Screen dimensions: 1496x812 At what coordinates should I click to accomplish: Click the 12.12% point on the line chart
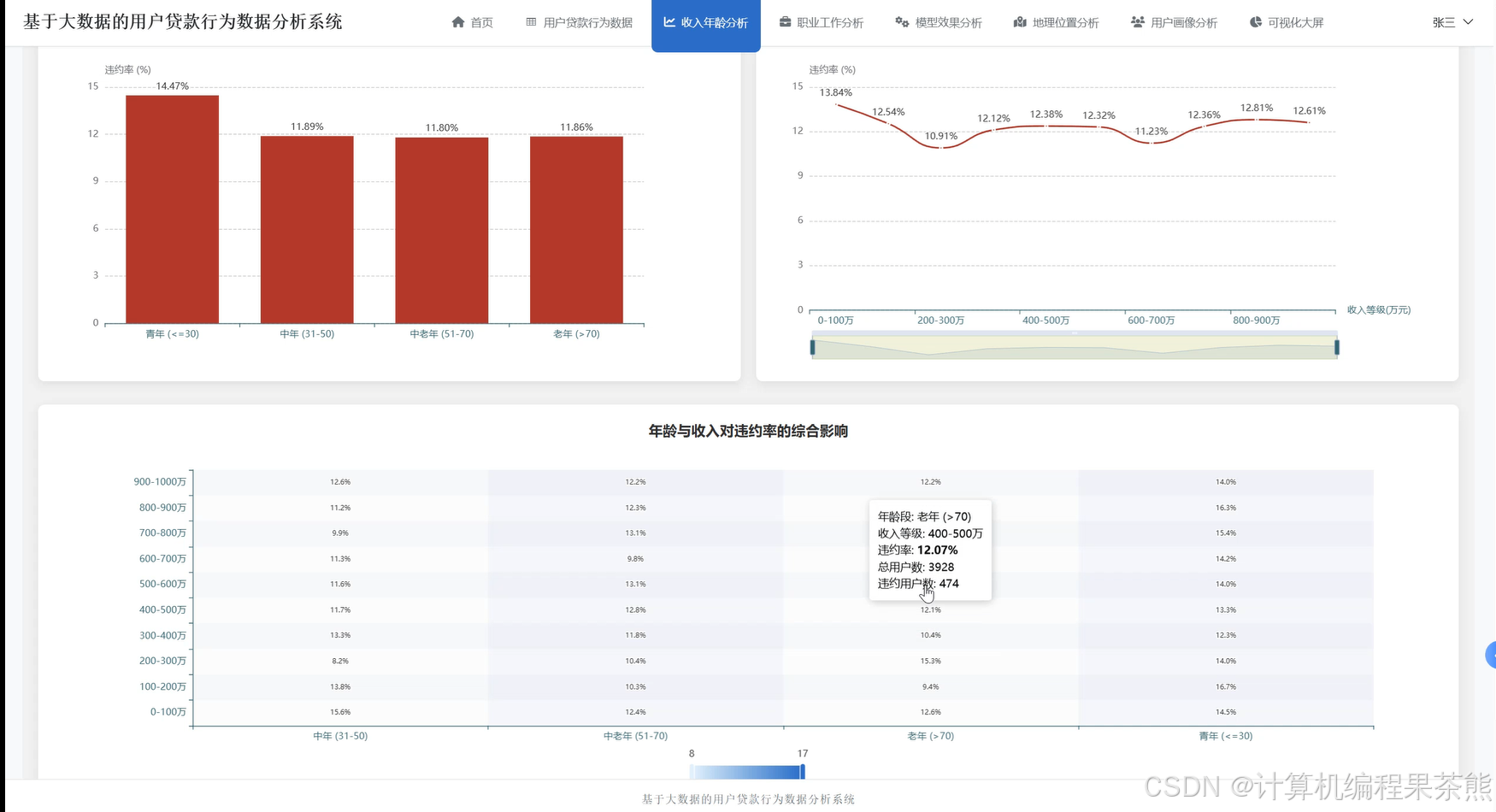click(x=993, y=130)
